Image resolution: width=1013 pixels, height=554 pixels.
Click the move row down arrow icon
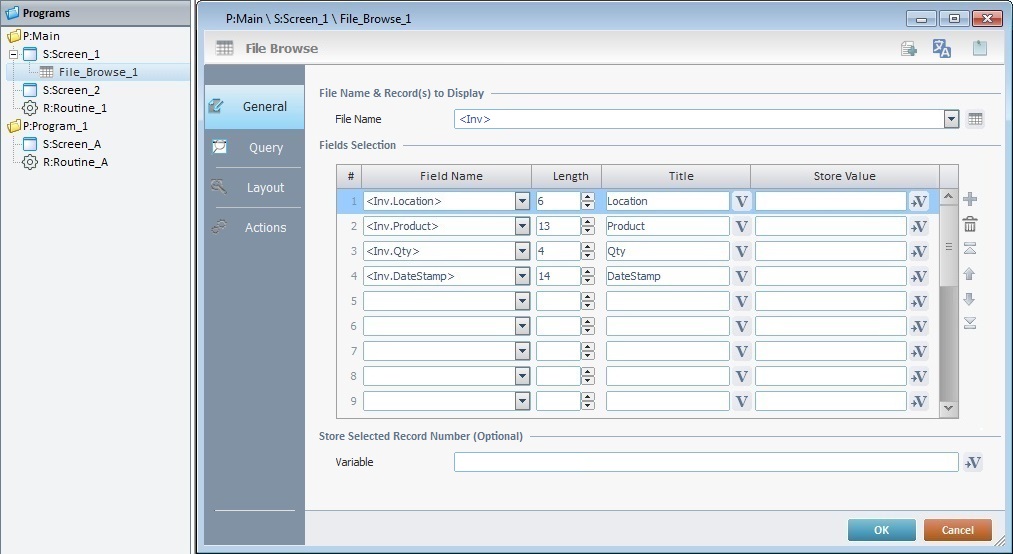pyautogui.click(x=969, y=299)
